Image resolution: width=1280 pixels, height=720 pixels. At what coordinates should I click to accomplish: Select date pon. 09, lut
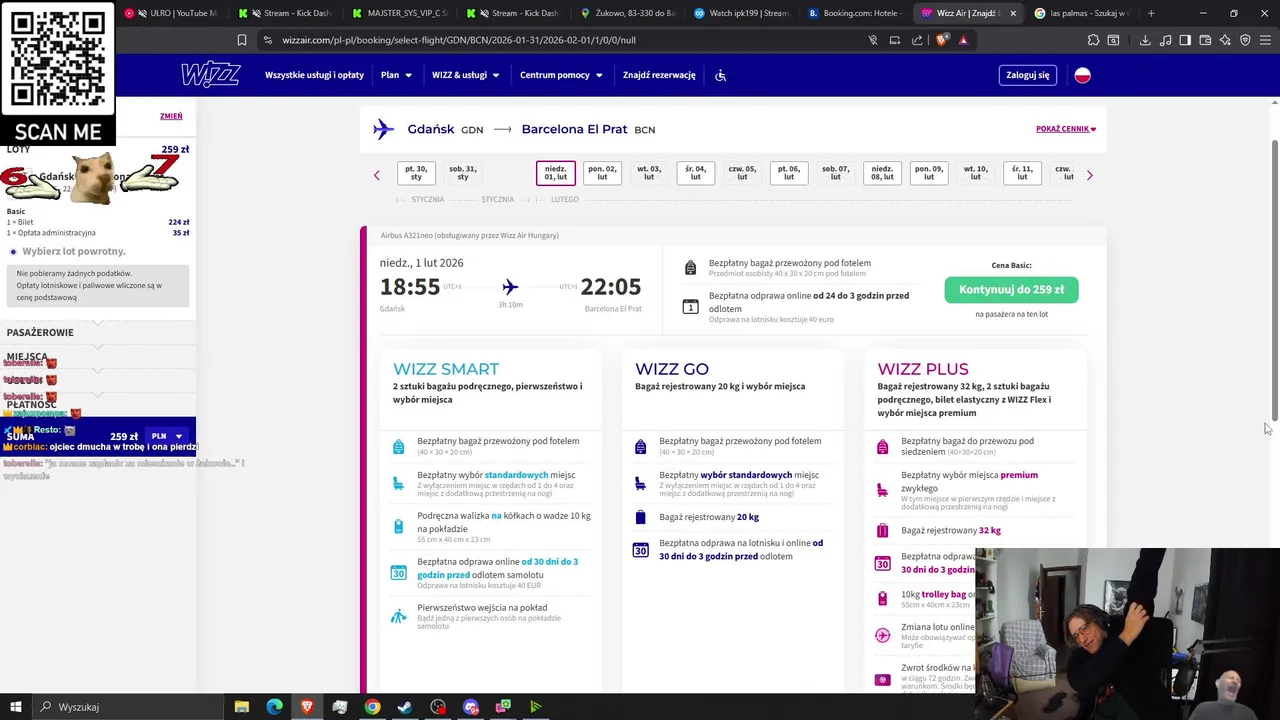click(929, 173)
